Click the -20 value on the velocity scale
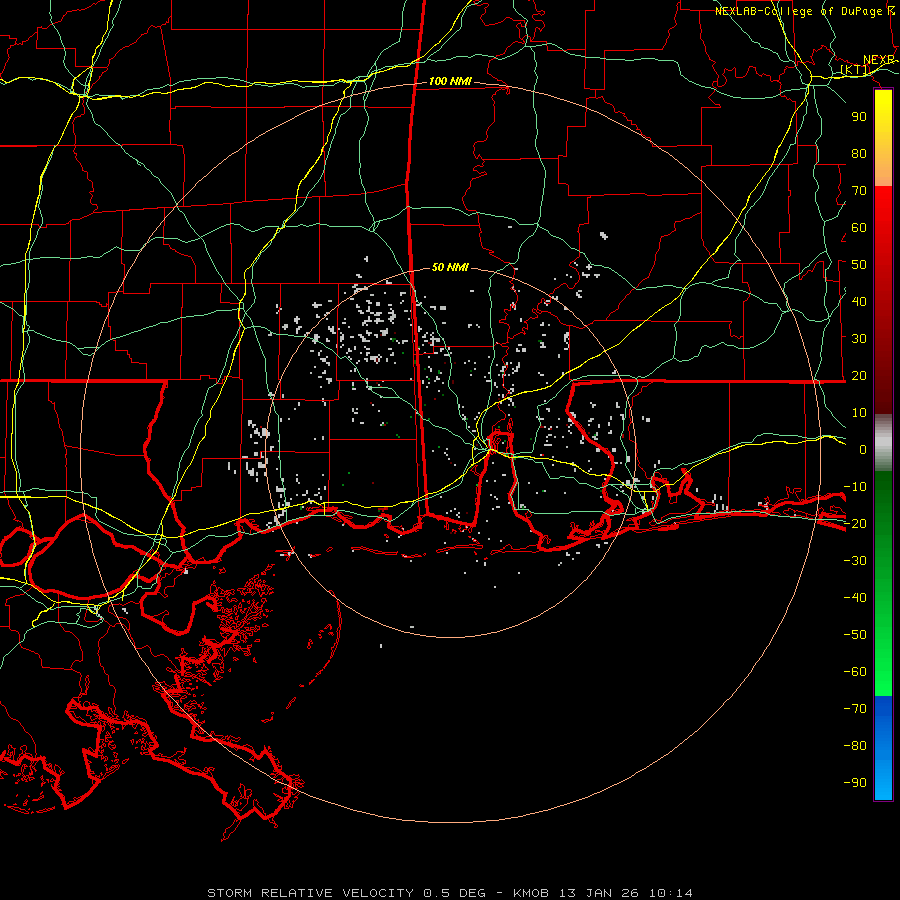This screenshot has width=900, height=900. pyautogui.click(x=855, y=523)
